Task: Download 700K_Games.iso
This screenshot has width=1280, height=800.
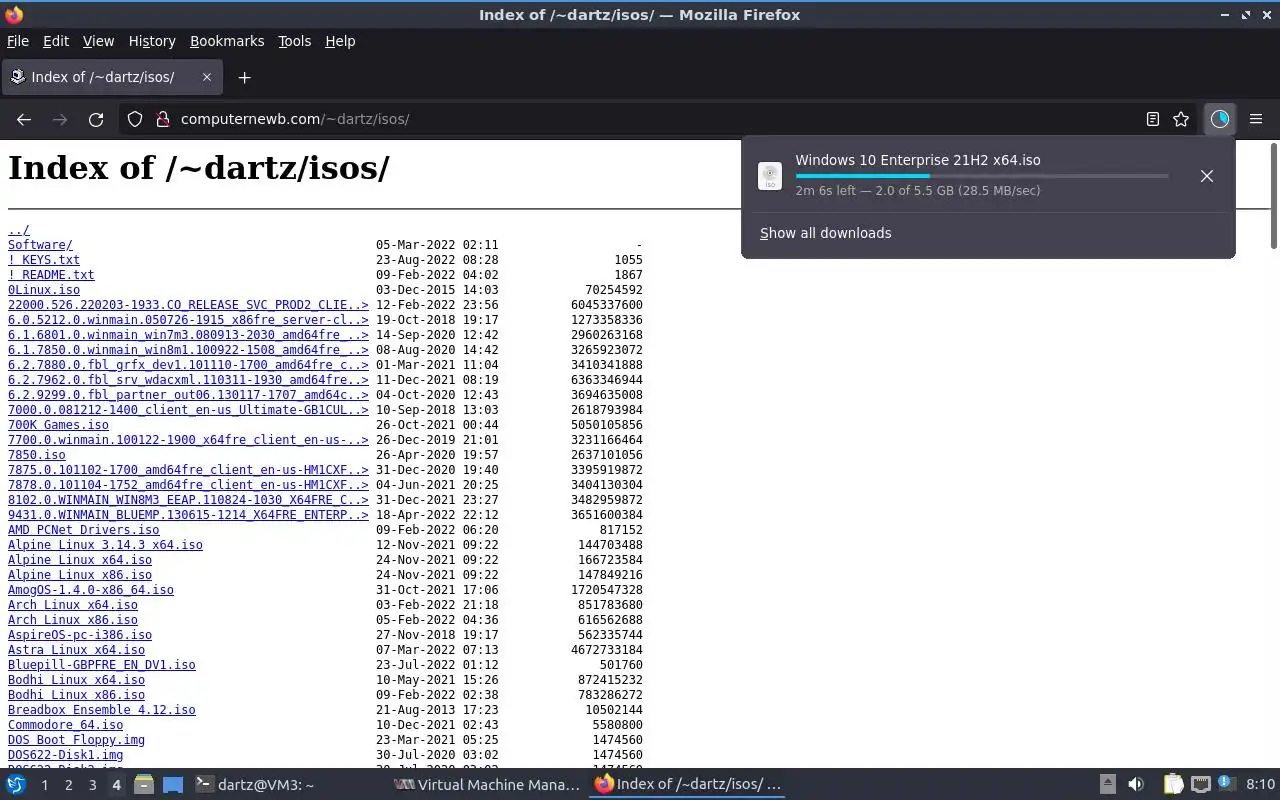Action: 58,425
